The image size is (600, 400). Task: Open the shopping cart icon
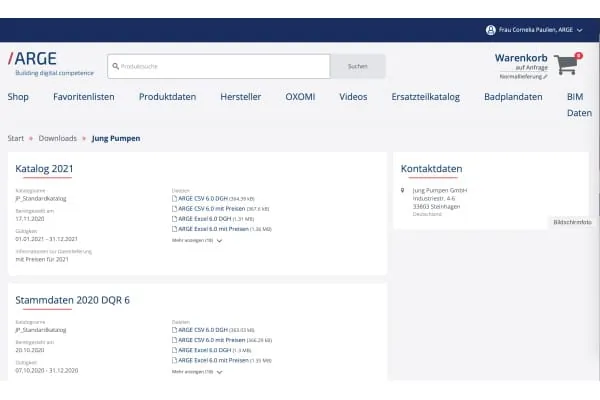coord(567,64)
